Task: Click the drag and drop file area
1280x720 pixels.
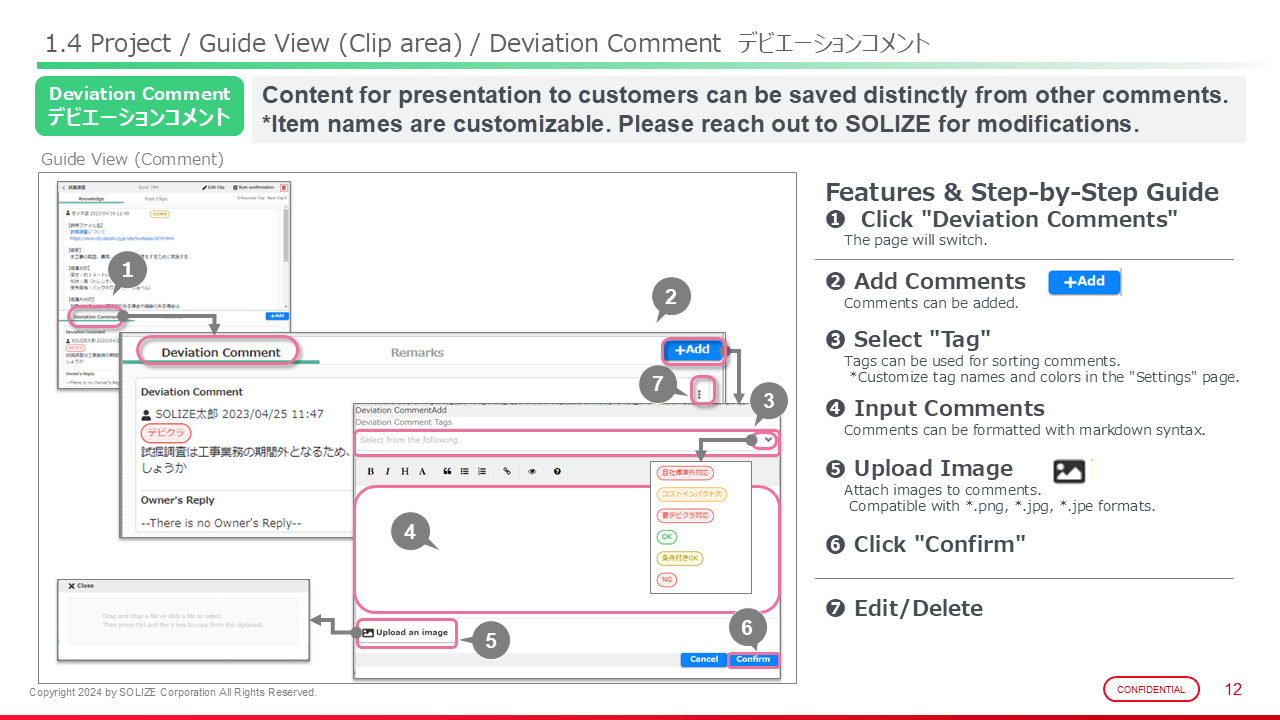Action: (x=182, y=620)
